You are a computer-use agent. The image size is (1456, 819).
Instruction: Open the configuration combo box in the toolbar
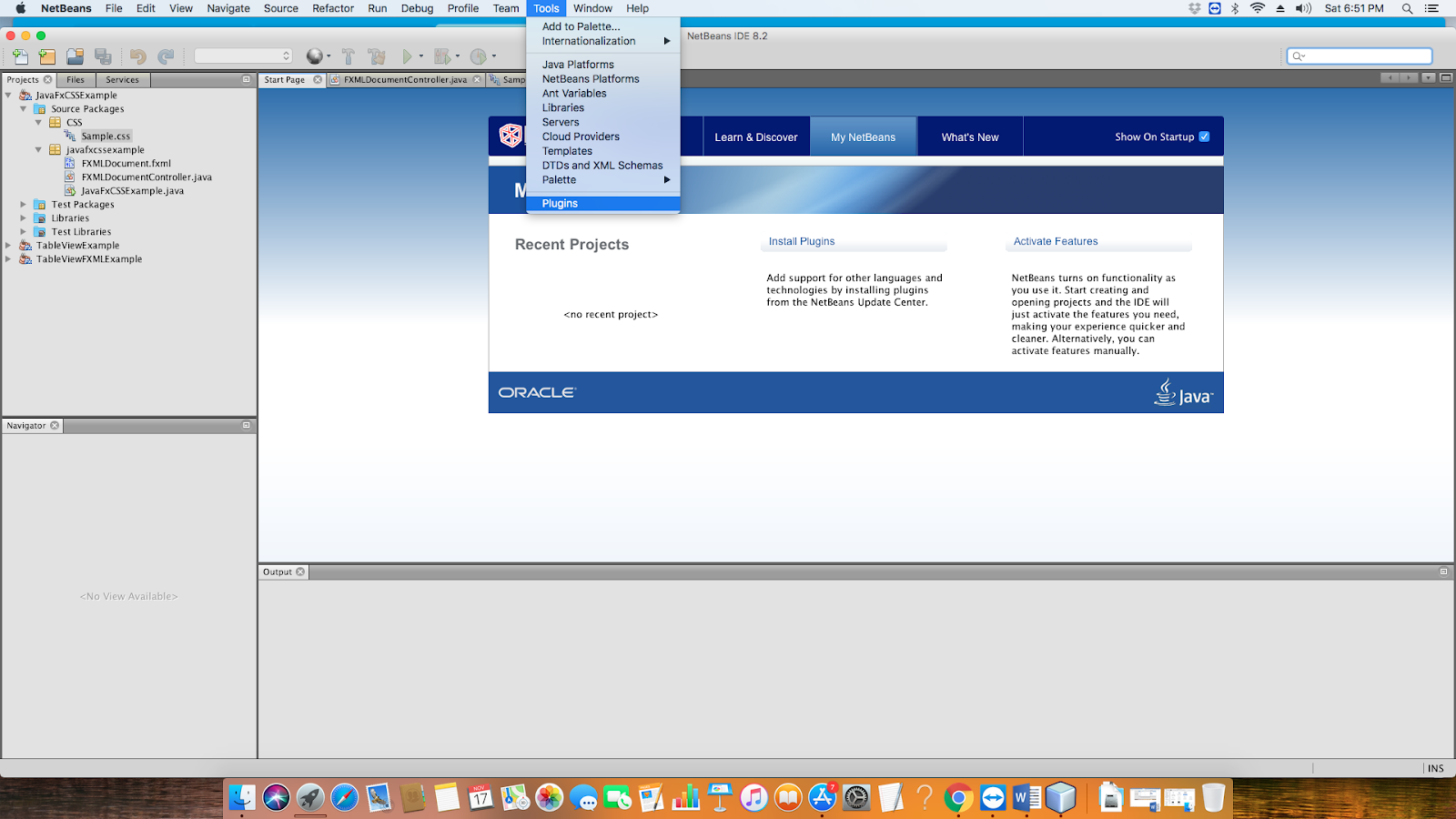click(x=243, y=56)
